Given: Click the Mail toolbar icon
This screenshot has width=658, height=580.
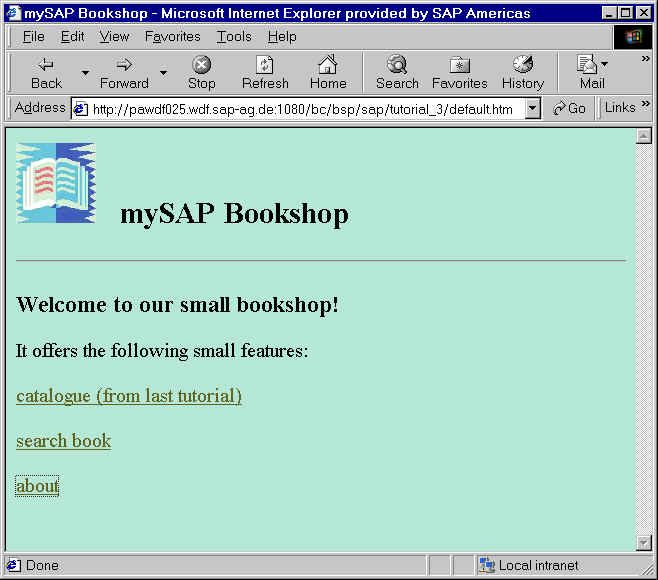Looking at the screenshot, I should (589, 66).
